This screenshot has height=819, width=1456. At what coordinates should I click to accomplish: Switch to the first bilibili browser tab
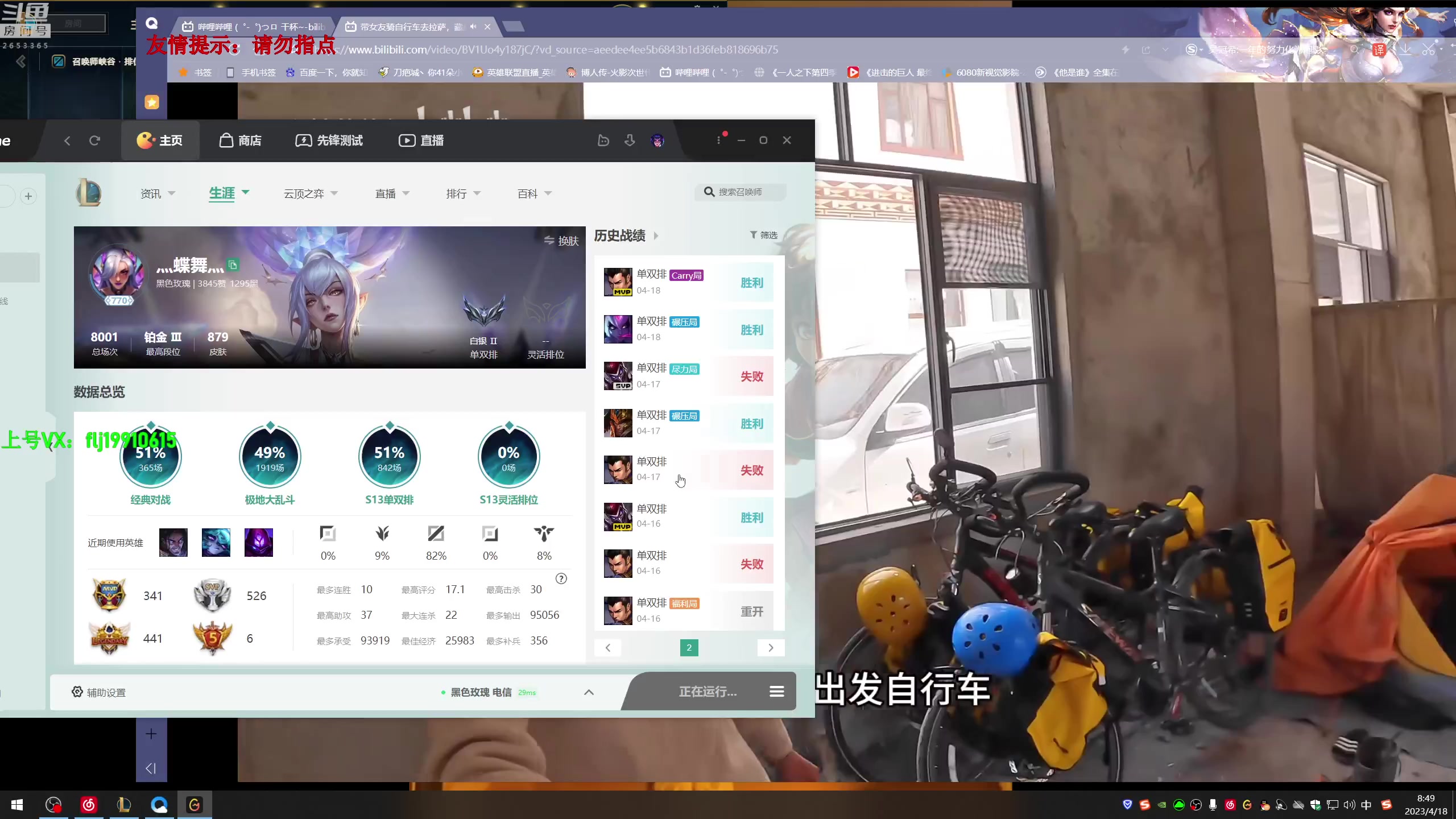253,27
